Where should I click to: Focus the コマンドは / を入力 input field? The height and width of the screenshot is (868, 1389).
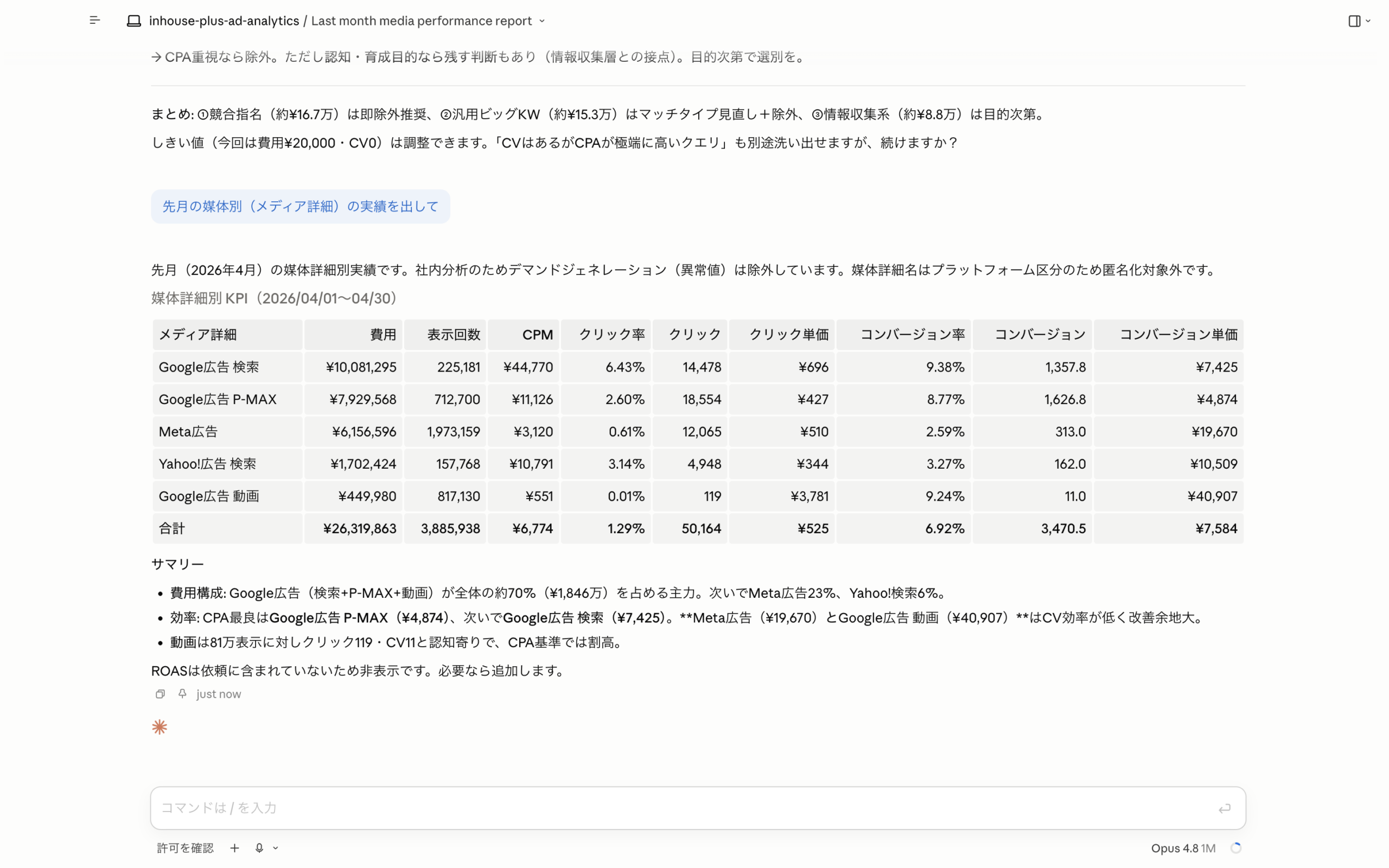click(x=697, y=808)
